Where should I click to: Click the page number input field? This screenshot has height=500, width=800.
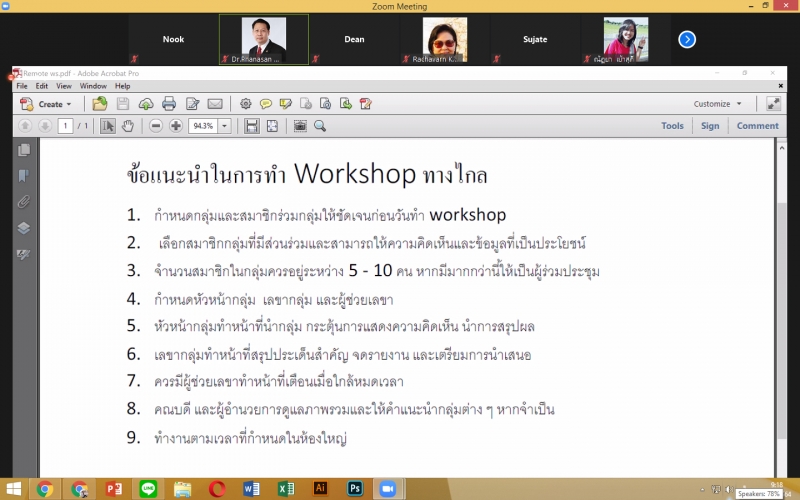[x=65, y=126]
